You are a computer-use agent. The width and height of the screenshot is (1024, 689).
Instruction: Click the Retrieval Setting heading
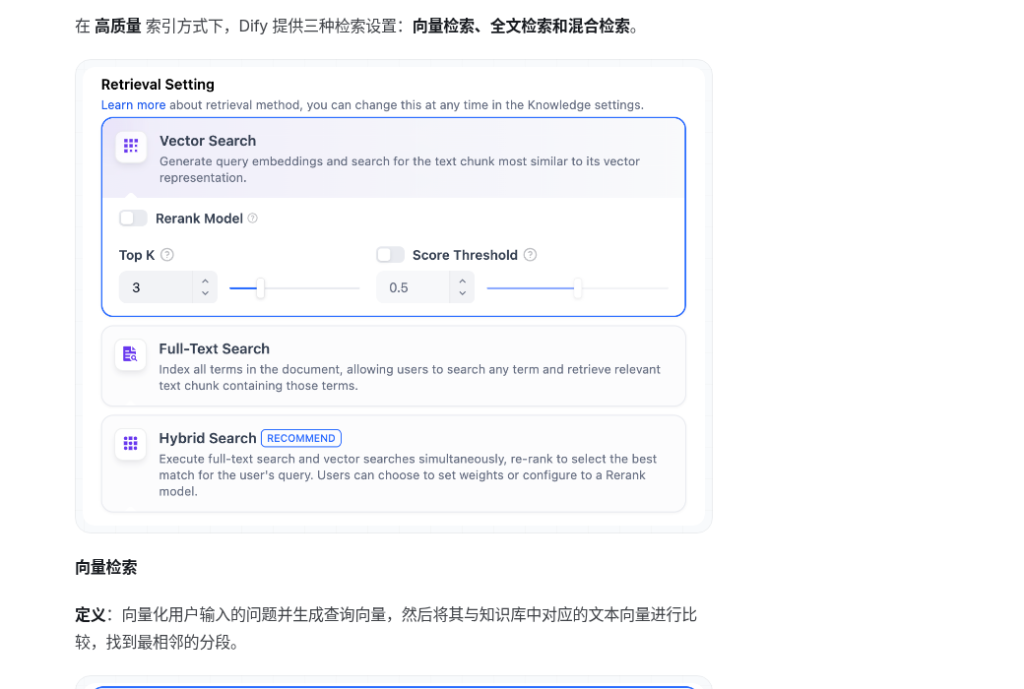pyautogui.click(x=157, y=84)
